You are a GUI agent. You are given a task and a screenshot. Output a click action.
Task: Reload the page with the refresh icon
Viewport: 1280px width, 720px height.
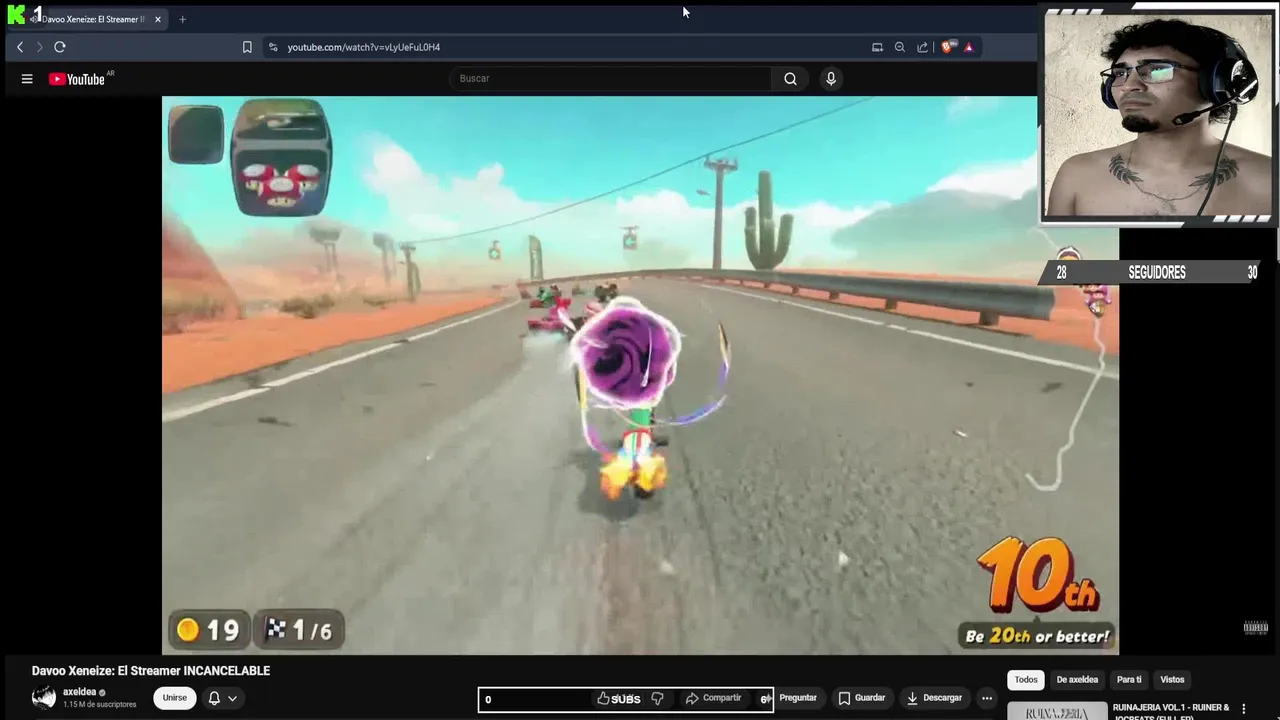coord(60,47)
